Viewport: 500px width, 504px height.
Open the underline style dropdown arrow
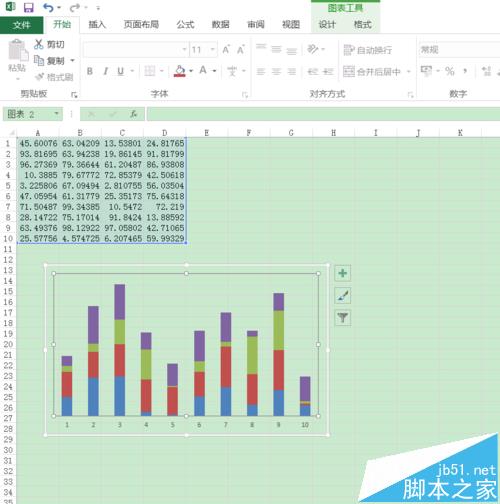click(x=132, y=71)
